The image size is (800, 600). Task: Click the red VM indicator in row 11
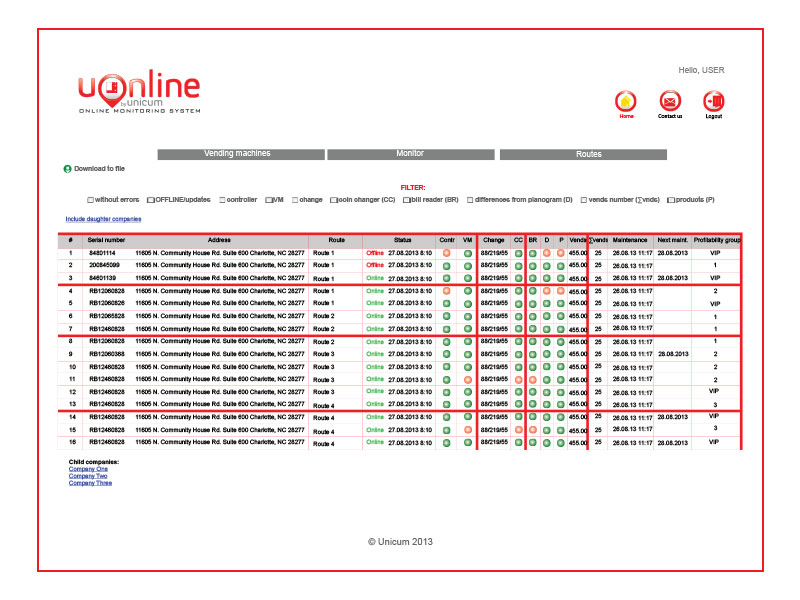(467, 379)
